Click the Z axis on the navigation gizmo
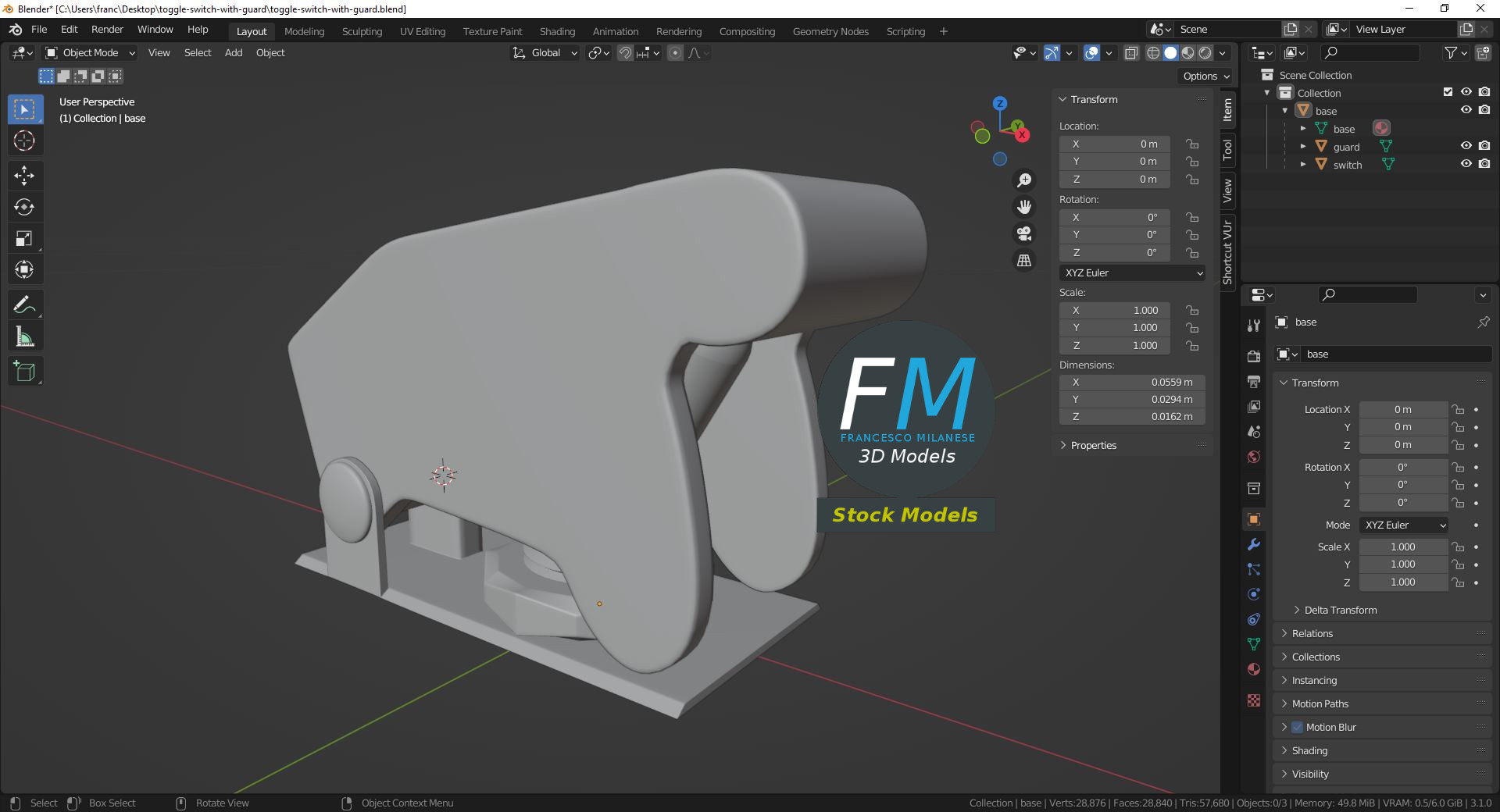1500x812 pixels. (x=1000, y=103)
